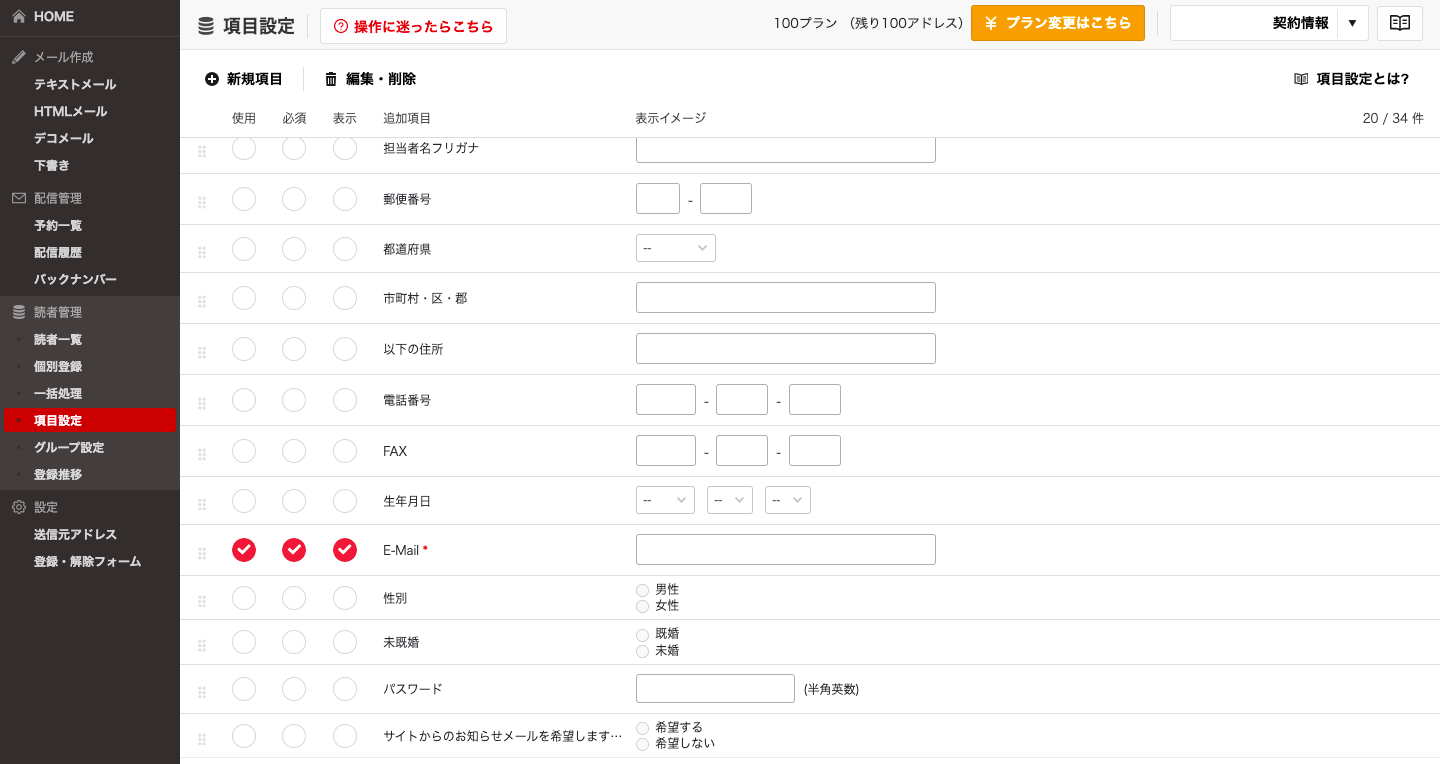Open the first 生年月日 dropdown
Screen dimensions: 1440x764
[665, 500]
